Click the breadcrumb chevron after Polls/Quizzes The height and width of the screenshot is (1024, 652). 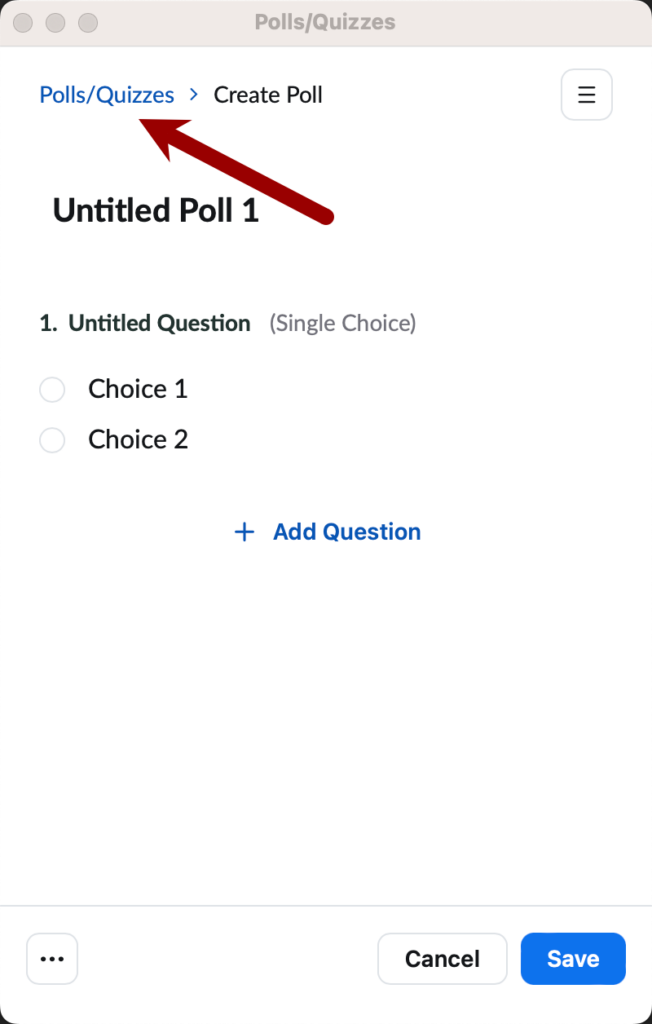click(192, 94)
